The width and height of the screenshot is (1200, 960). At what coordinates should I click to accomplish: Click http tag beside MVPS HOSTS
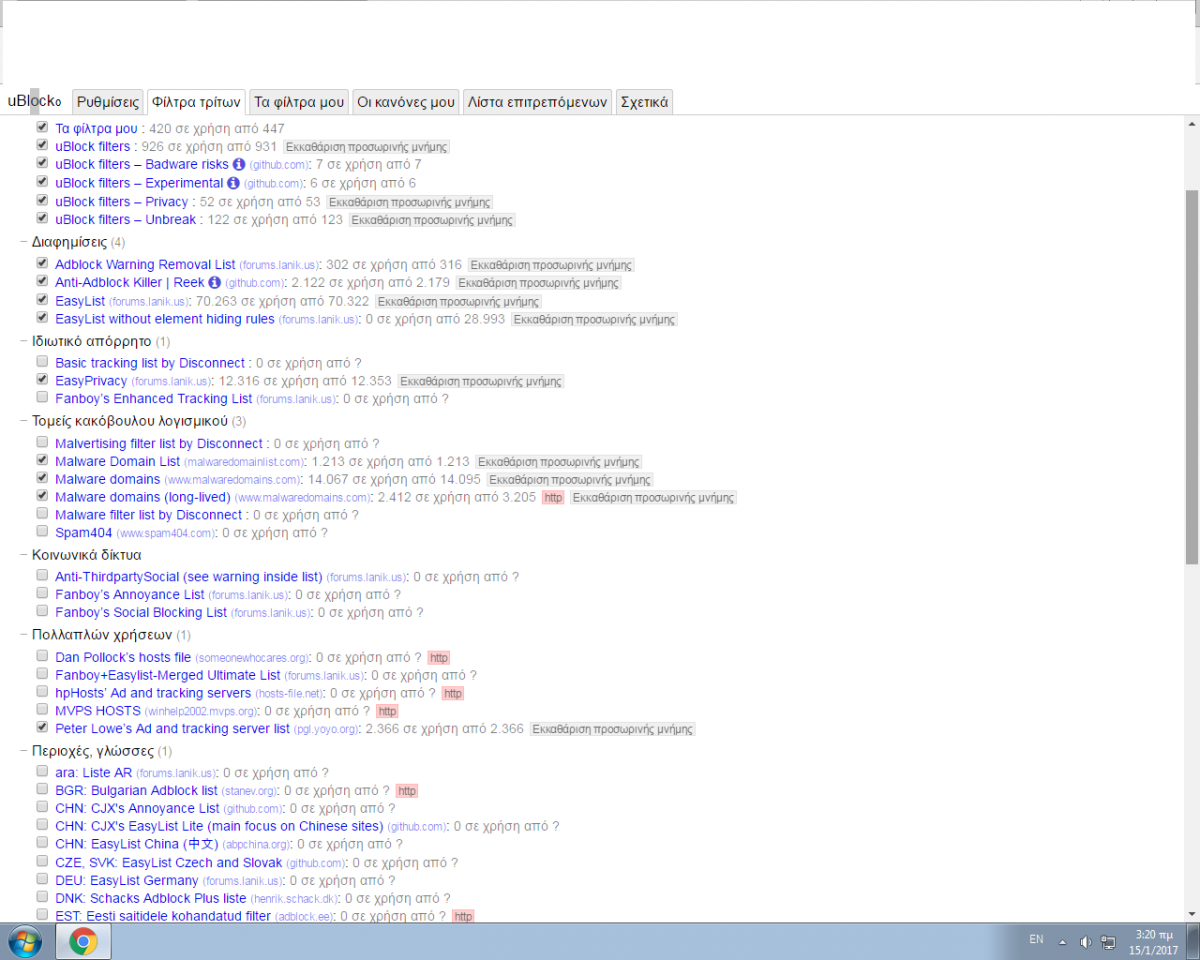pos(387,711)
